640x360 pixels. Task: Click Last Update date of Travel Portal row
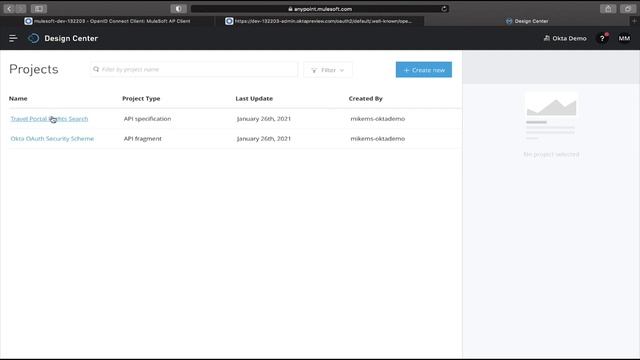pyautogui.click(x=264, y=119)
